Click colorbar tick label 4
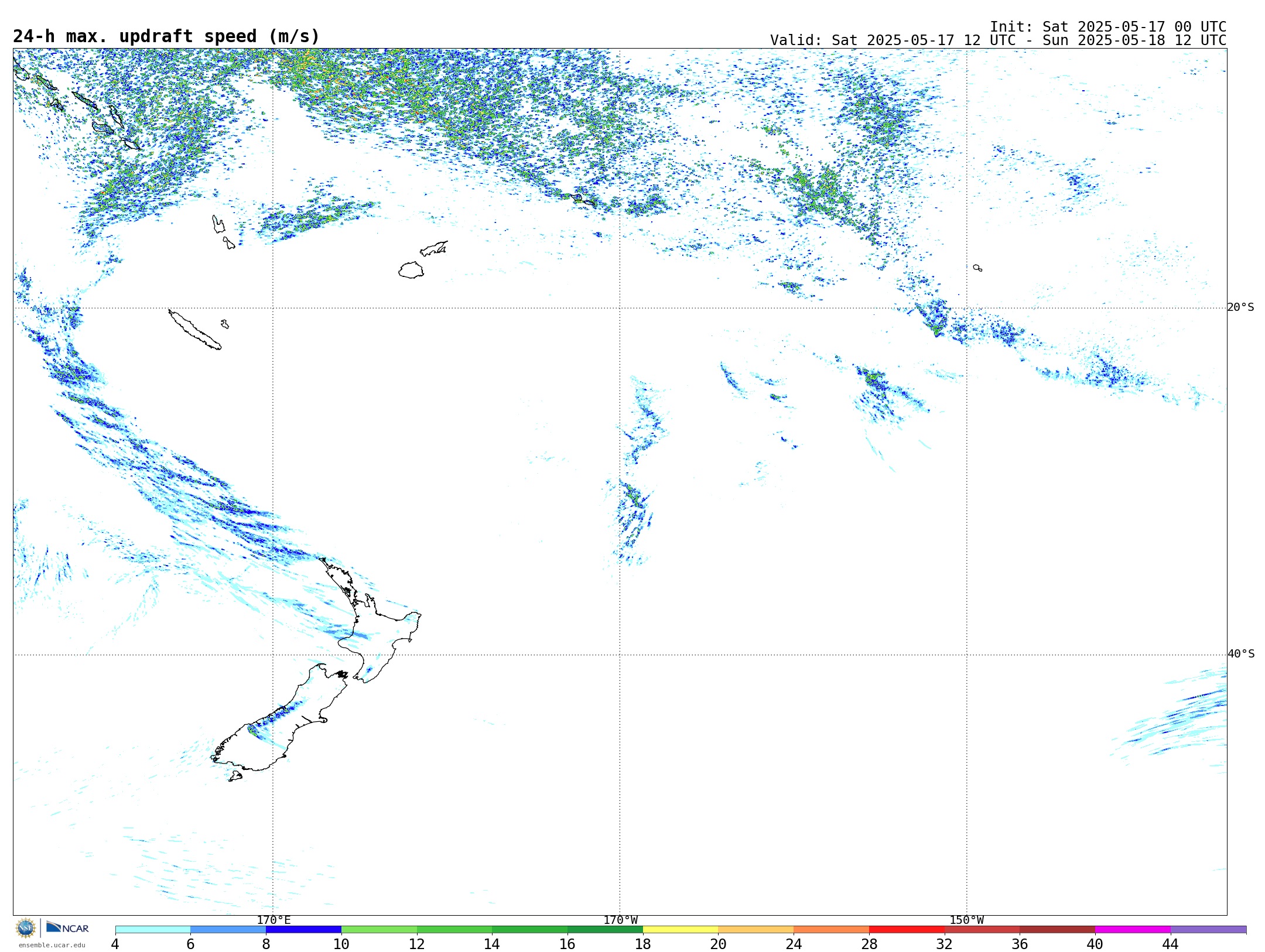Screen dimensions: 1265x952 (115, 944)
